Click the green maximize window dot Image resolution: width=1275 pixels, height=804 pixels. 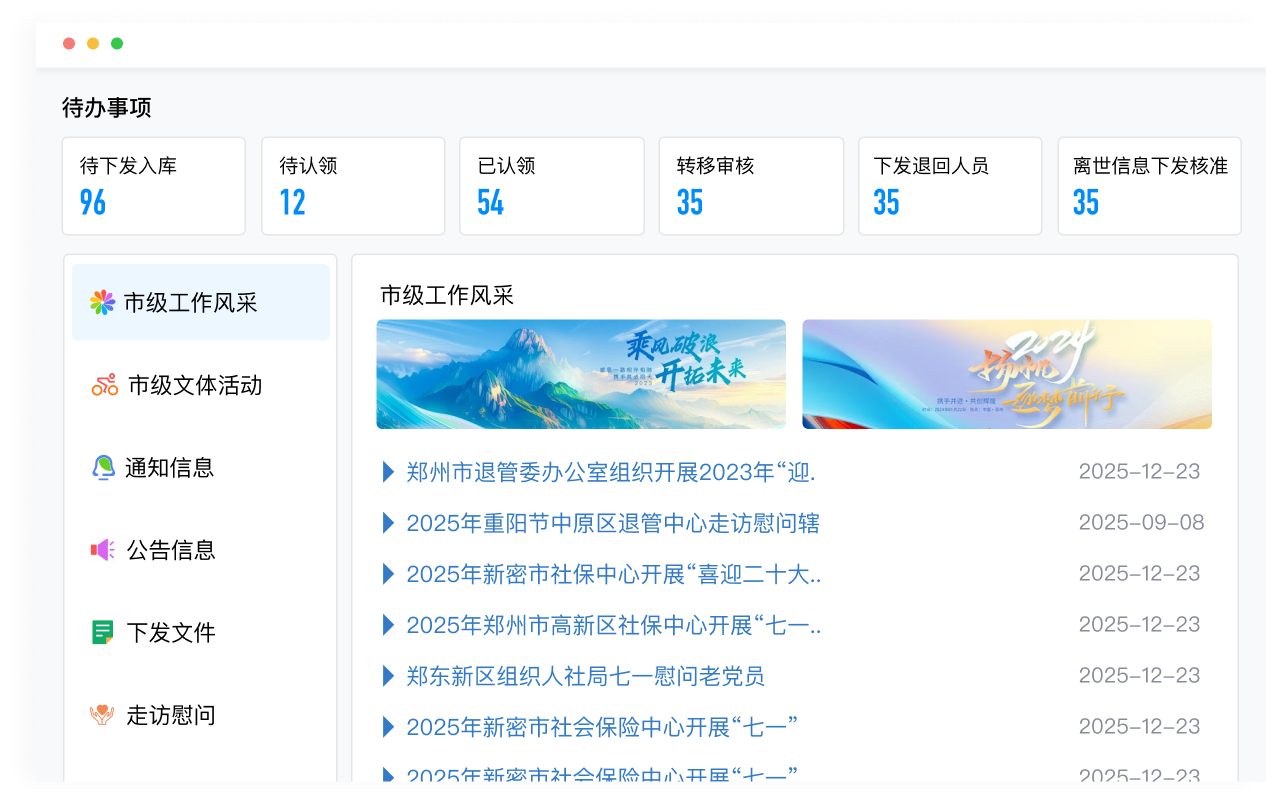pyautogui.click(x=117, y=43)
